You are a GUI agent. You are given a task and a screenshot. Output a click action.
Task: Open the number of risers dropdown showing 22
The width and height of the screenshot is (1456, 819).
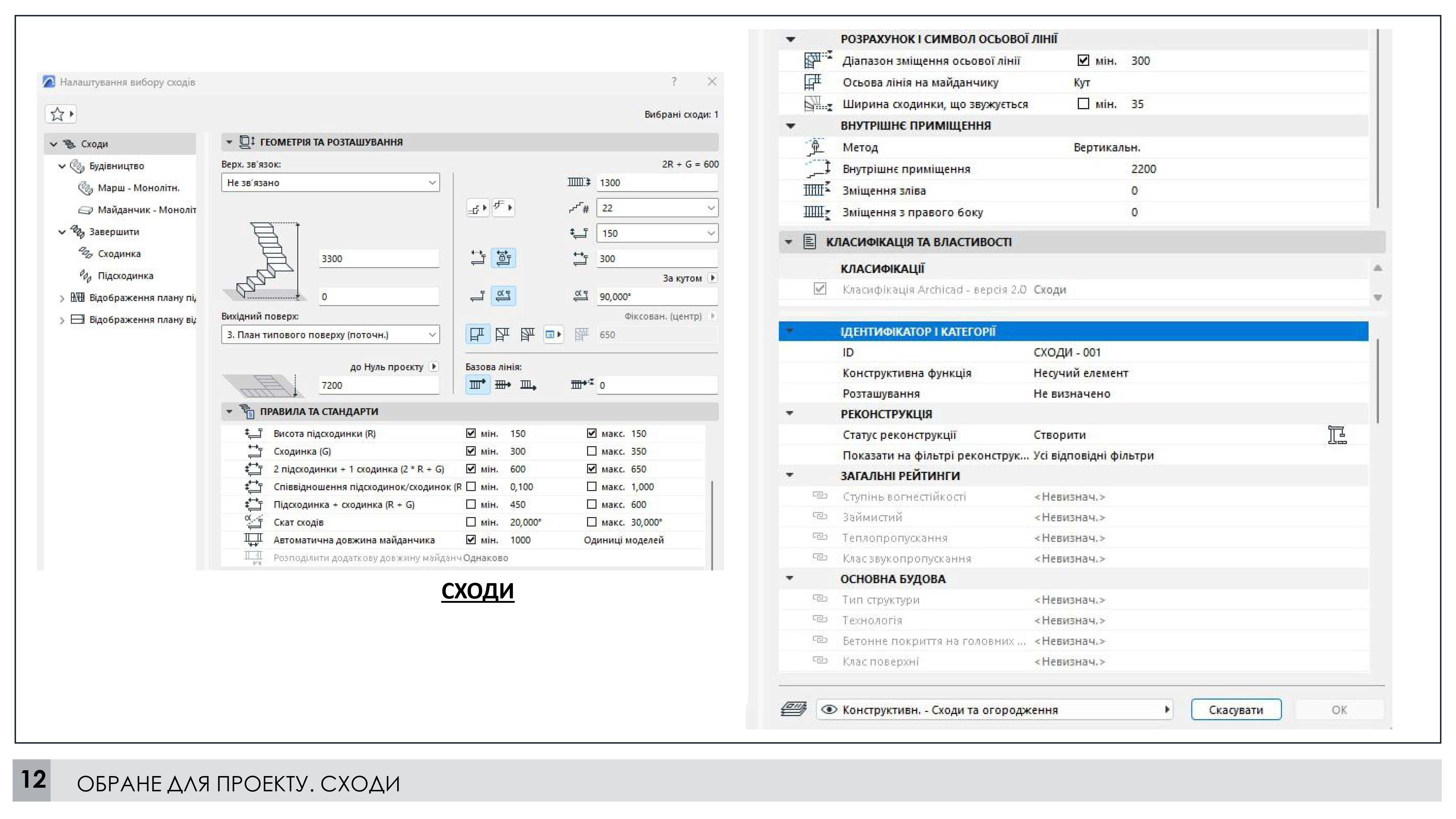click(x=657, y=208)
